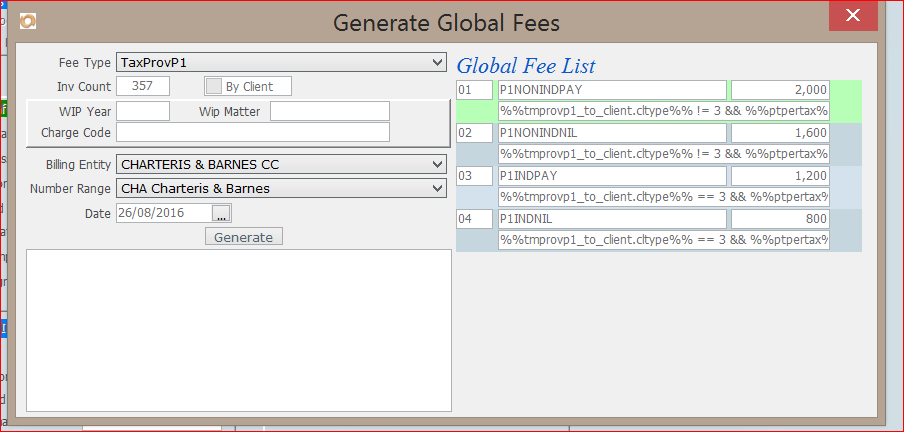Screen dimensions: 904x432
Task: Focus the WIP Year input field
Action: (143, 111)
